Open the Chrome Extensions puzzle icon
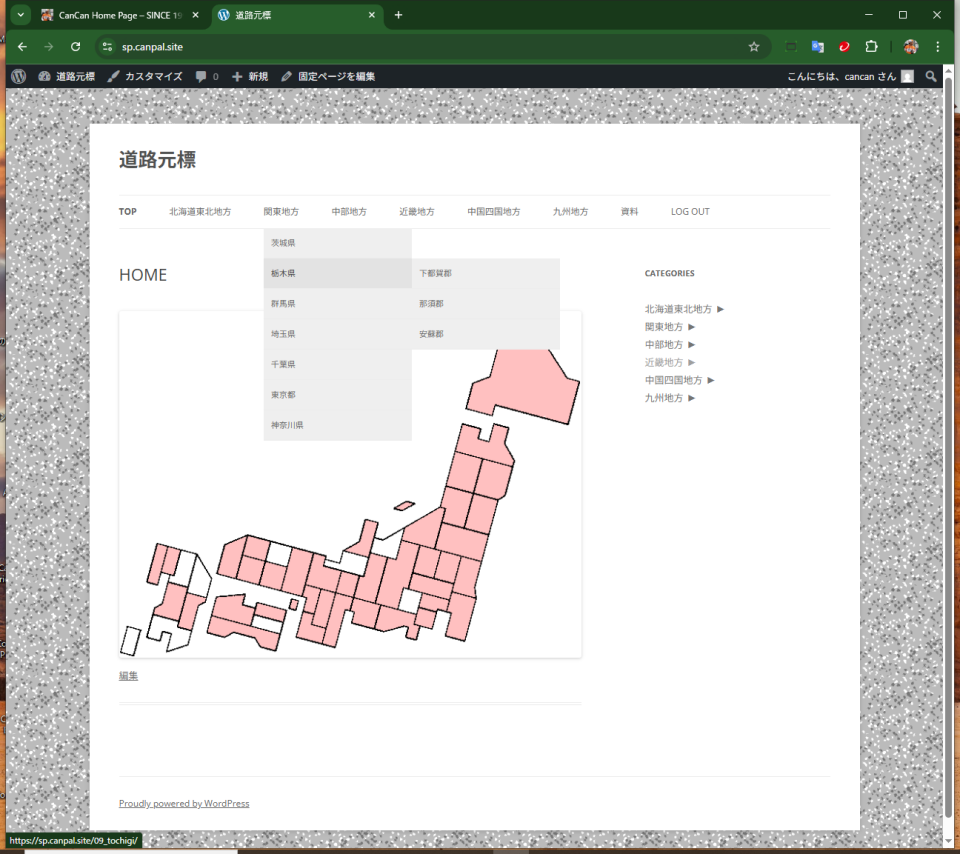 pos(871,46)
